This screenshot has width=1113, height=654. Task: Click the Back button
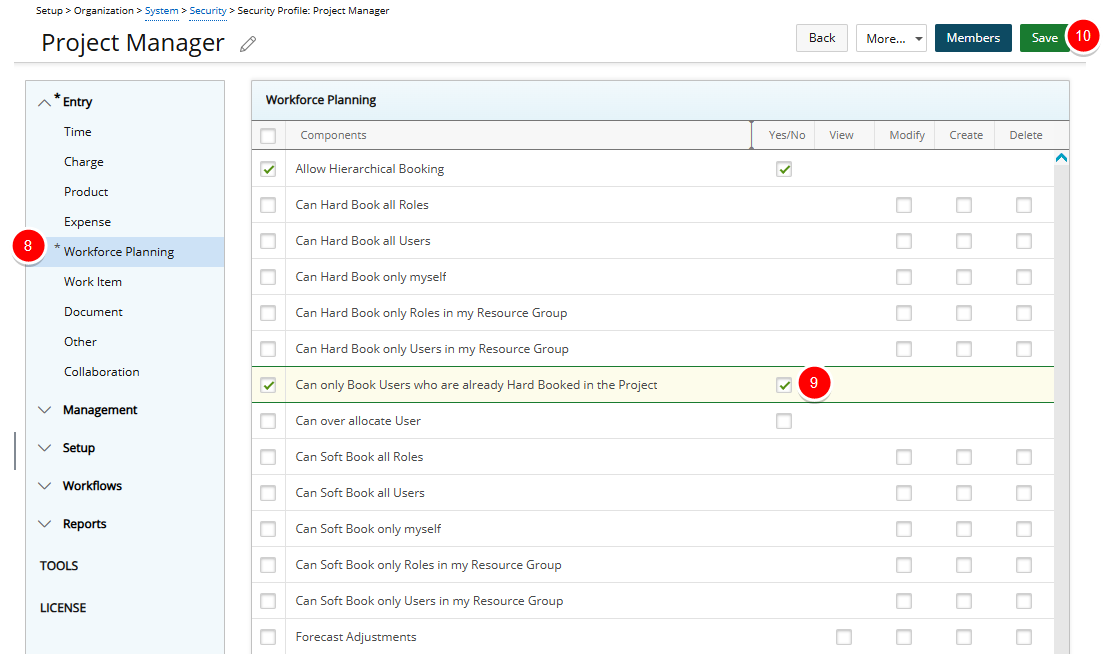[x=821, y=37]
